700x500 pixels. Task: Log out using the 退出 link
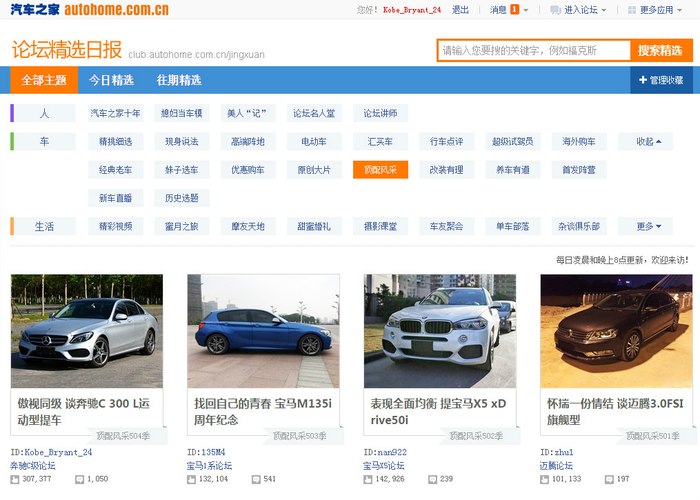(x=460, y=10)
